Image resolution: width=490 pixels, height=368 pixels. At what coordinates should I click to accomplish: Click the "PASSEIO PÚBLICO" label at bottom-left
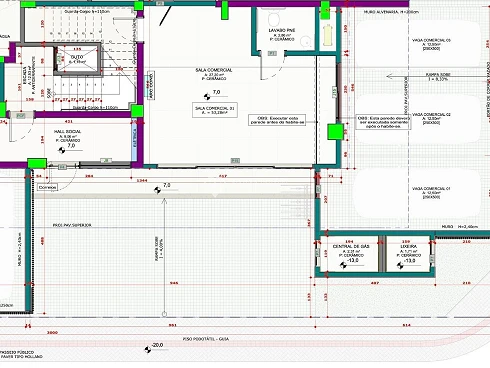17,352
